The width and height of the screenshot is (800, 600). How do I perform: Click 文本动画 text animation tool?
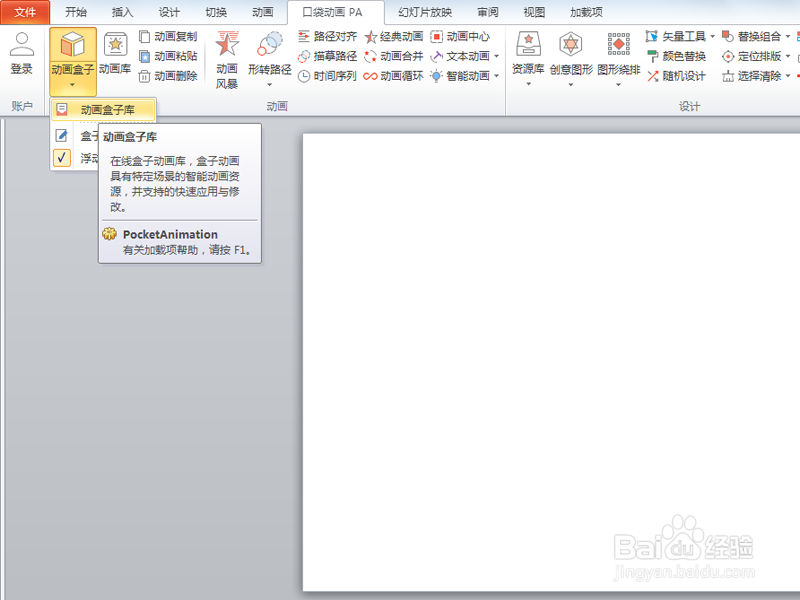tap(460, 56)
